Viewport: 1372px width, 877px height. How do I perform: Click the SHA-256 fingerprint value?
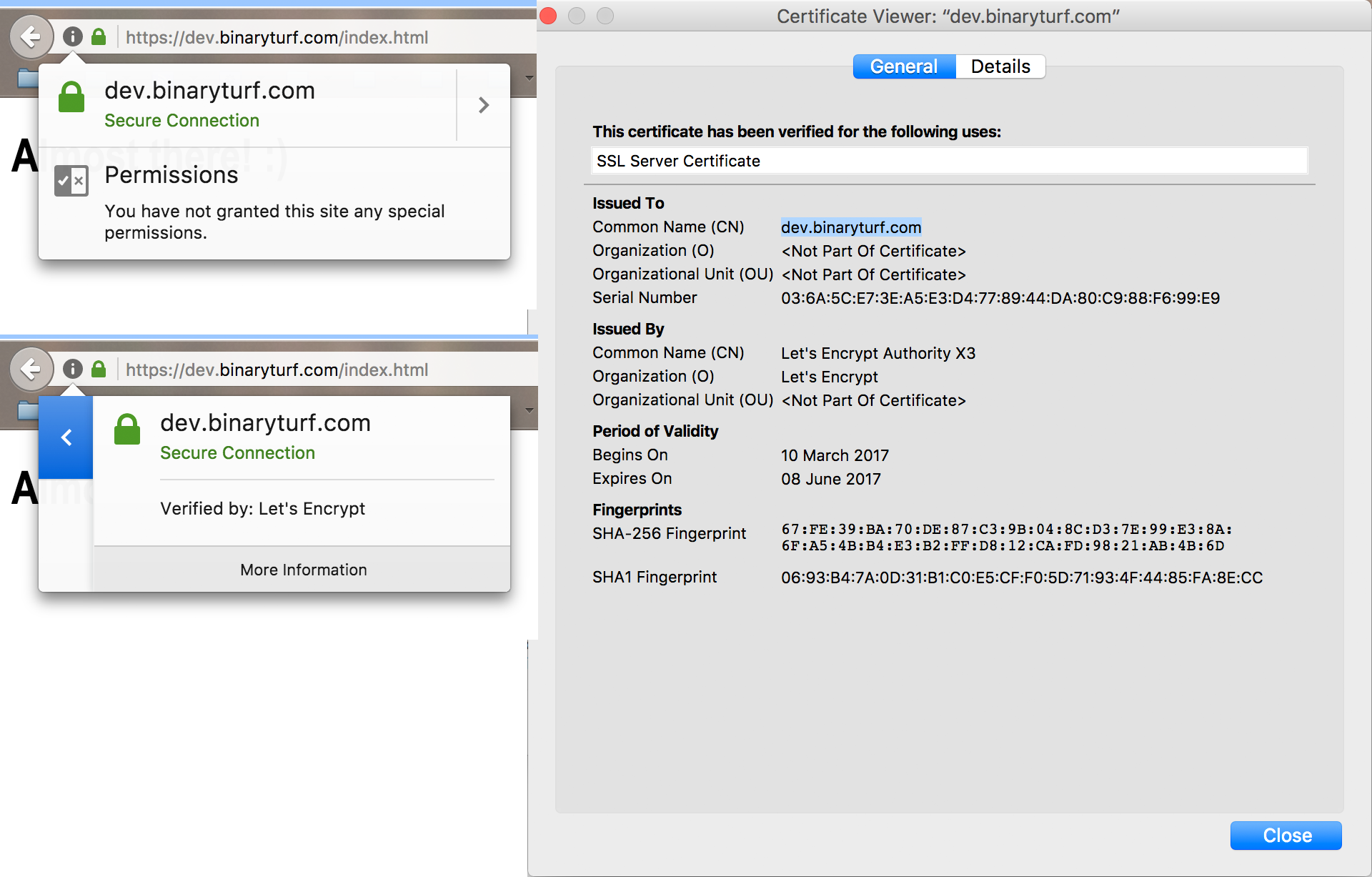(x=1007, y=537)
